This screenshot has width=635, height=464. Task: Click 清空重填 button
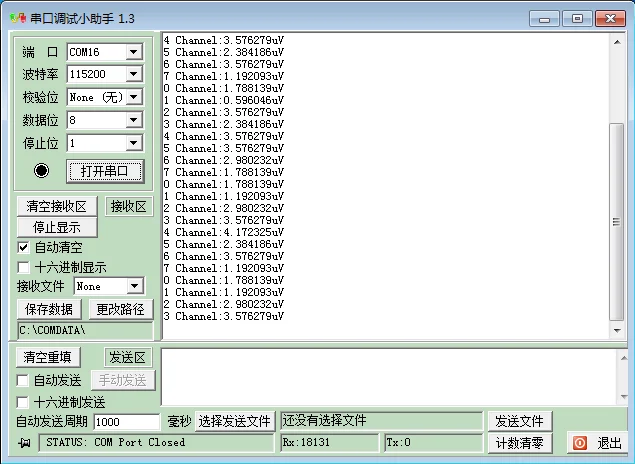pyautogui.click(x=48, y=357)
